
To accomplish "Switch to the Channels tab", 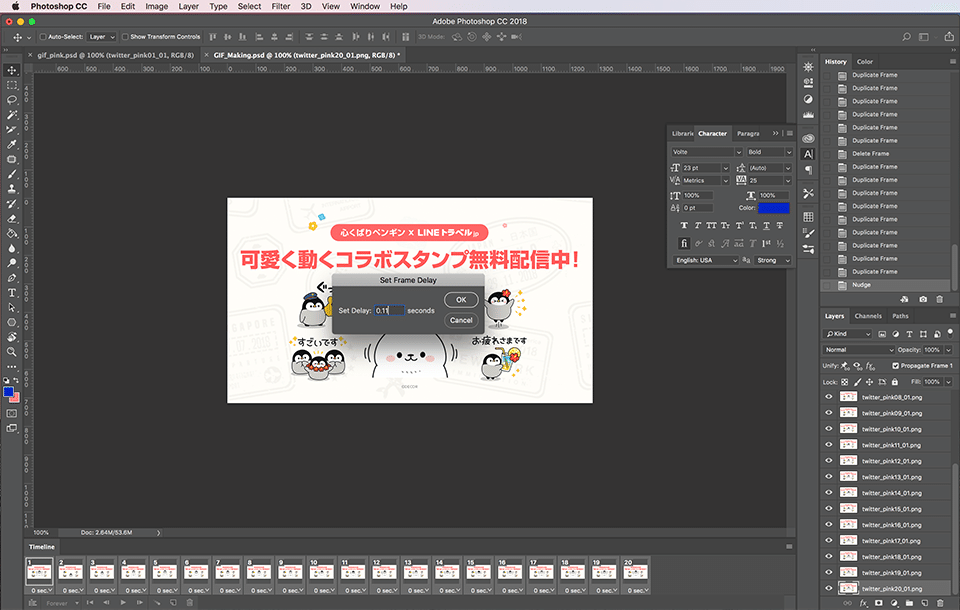I will pos(868,316).
